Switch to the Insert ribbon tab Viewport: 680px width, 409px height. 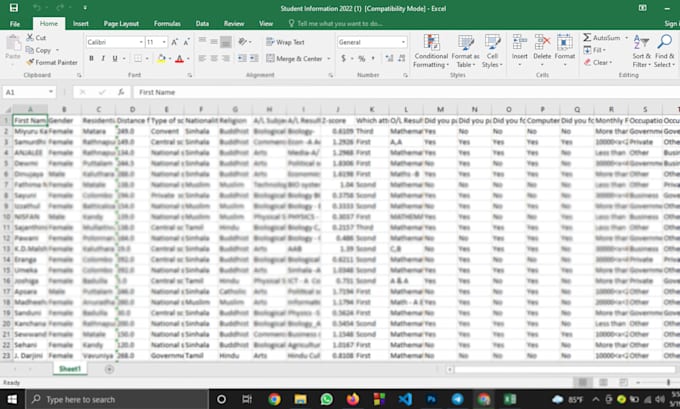(x=81, y=23)
